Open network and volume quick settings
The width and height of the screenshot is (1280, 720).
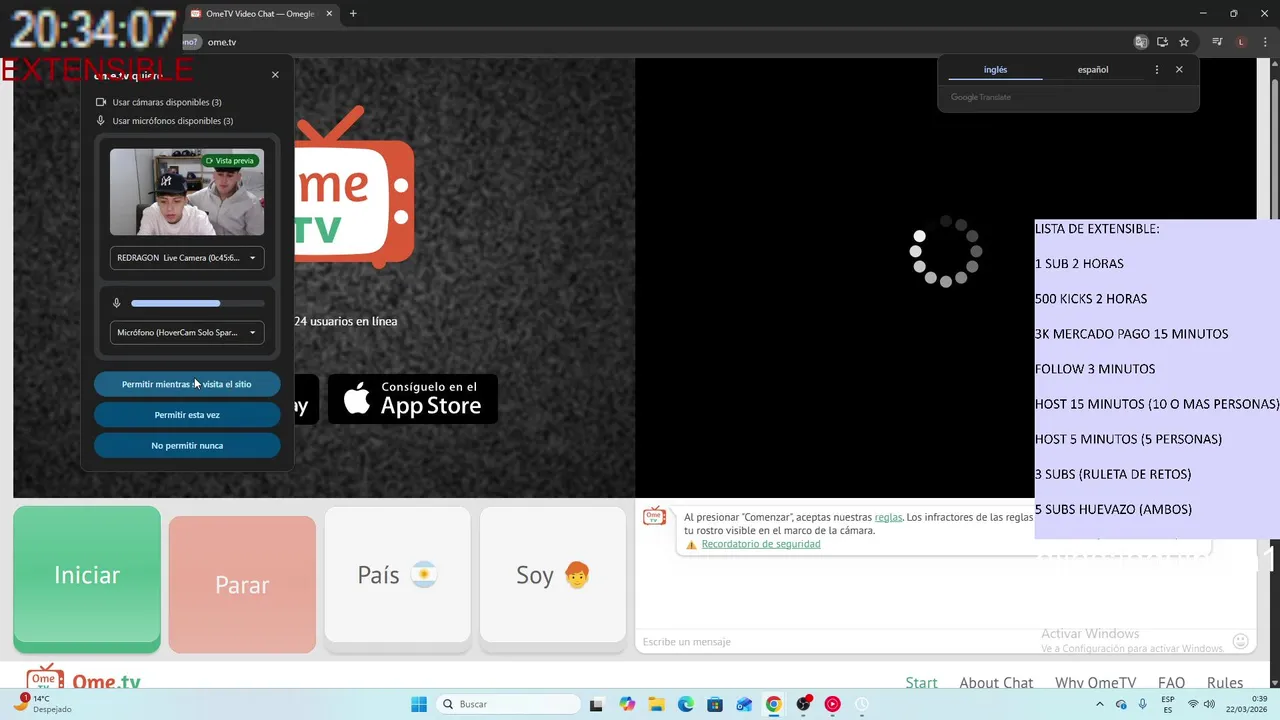click(x=1203, y=704)
